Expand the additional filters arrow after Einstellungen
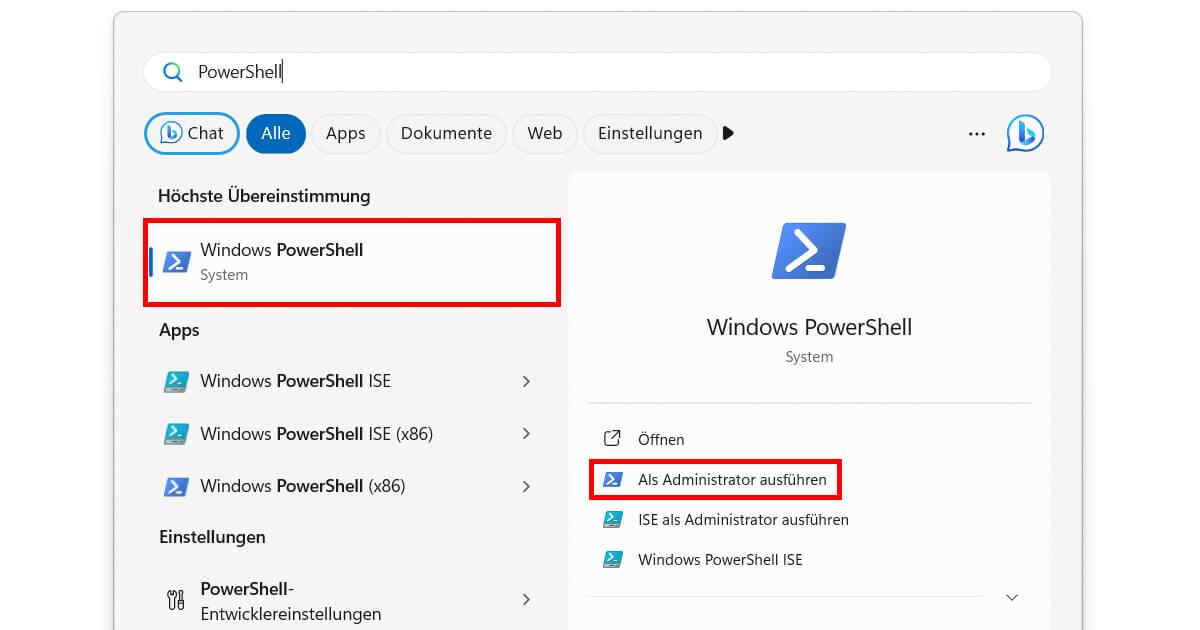Viewport: 1200px width, 630px height. point(728,133)
